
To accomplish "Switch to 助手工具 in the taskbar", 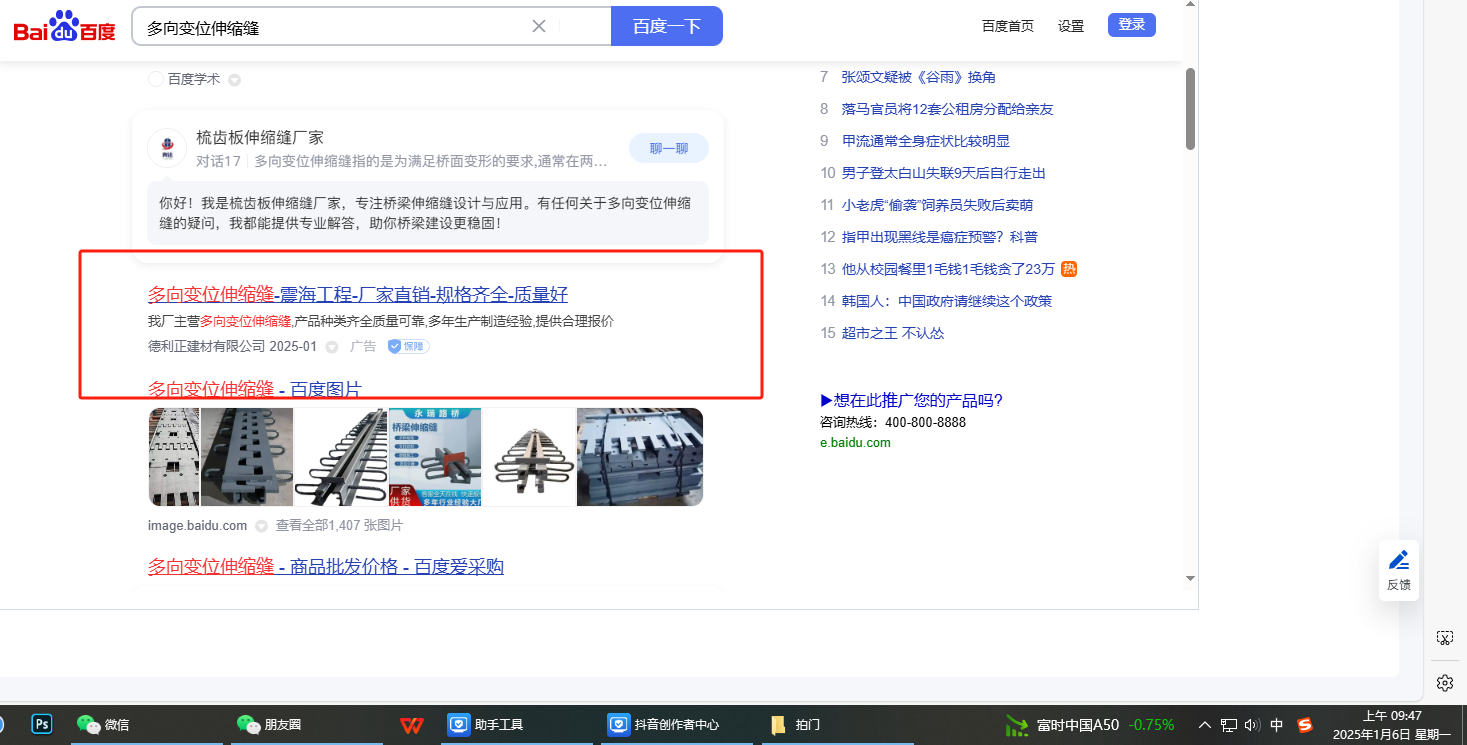I will [518, 725].
